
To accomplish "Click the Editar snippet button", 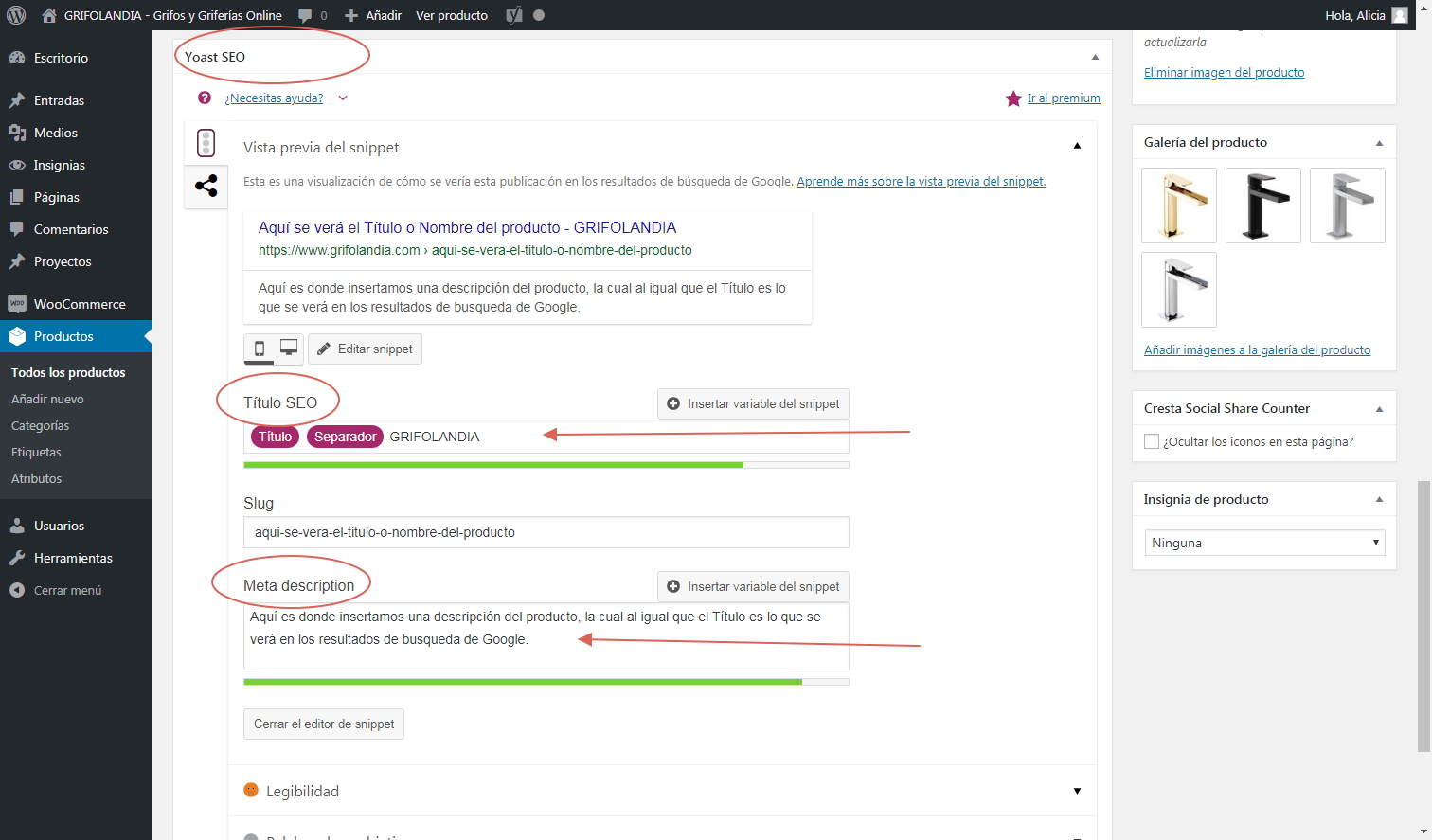I will [x=365, y=349].
